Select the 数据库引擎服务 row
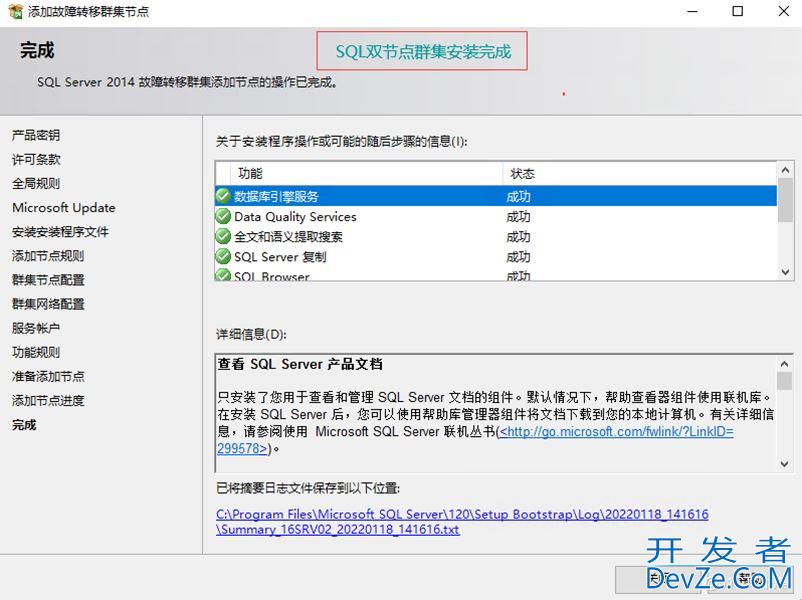The height and width of the screenshot is (600, 802). (496, 196)
